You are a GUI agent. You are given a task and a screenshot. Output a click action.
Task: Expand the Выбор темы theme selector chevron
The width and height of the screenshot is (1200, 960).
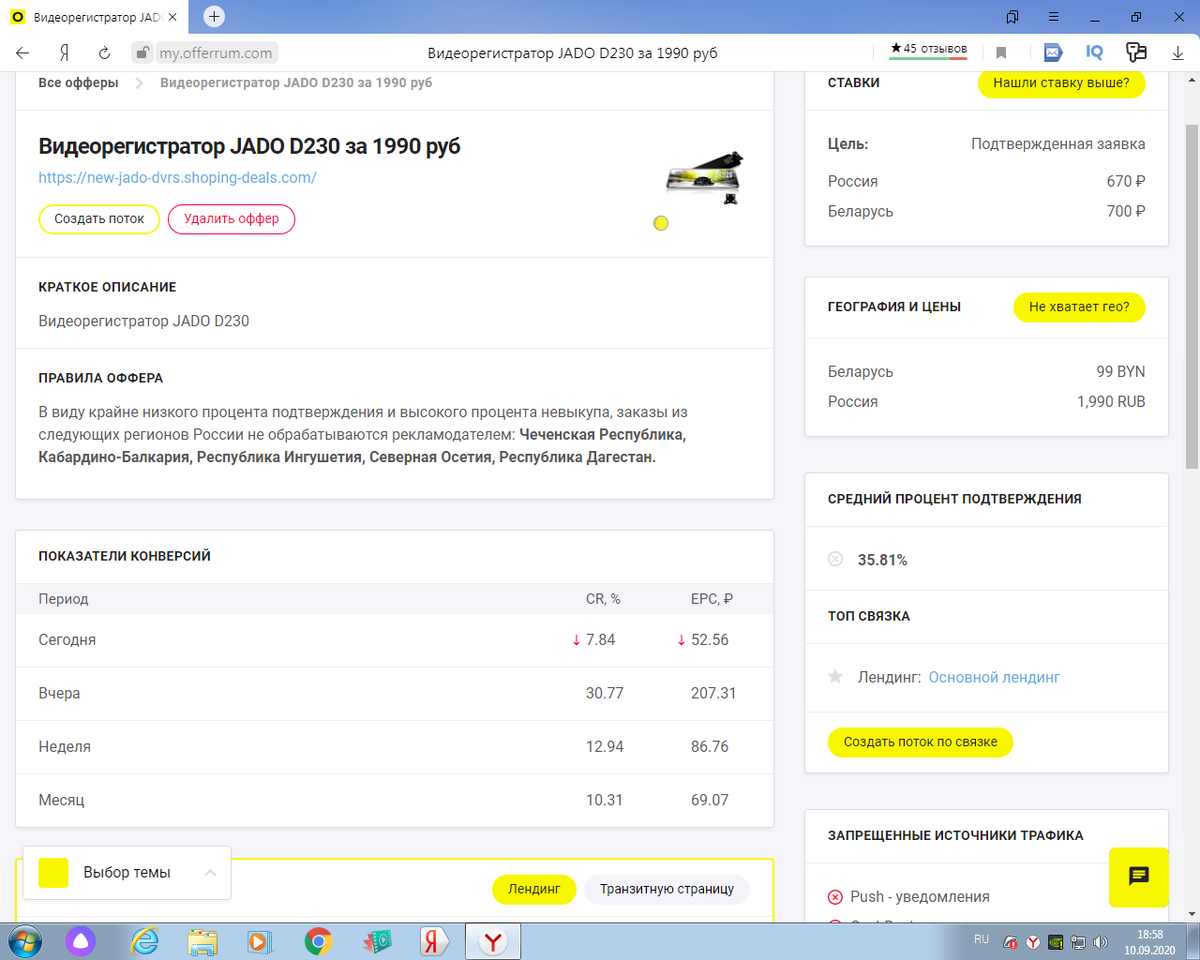tap(210, 873)
